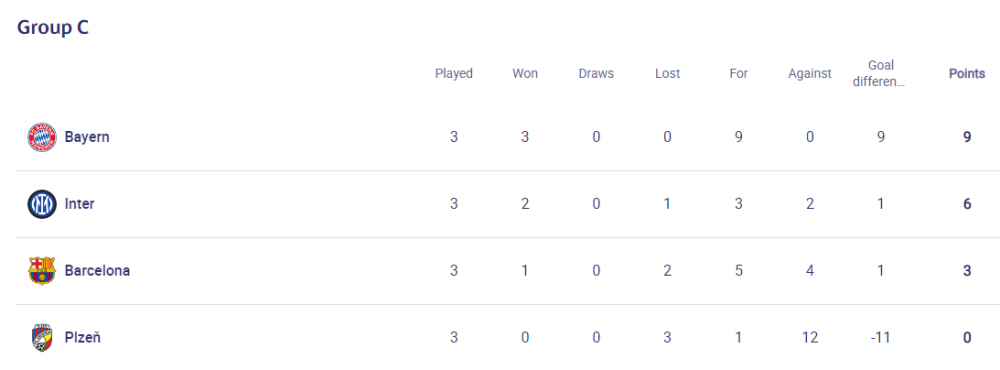Click the Against column header

pyautogui.click(x=810, y=73)
